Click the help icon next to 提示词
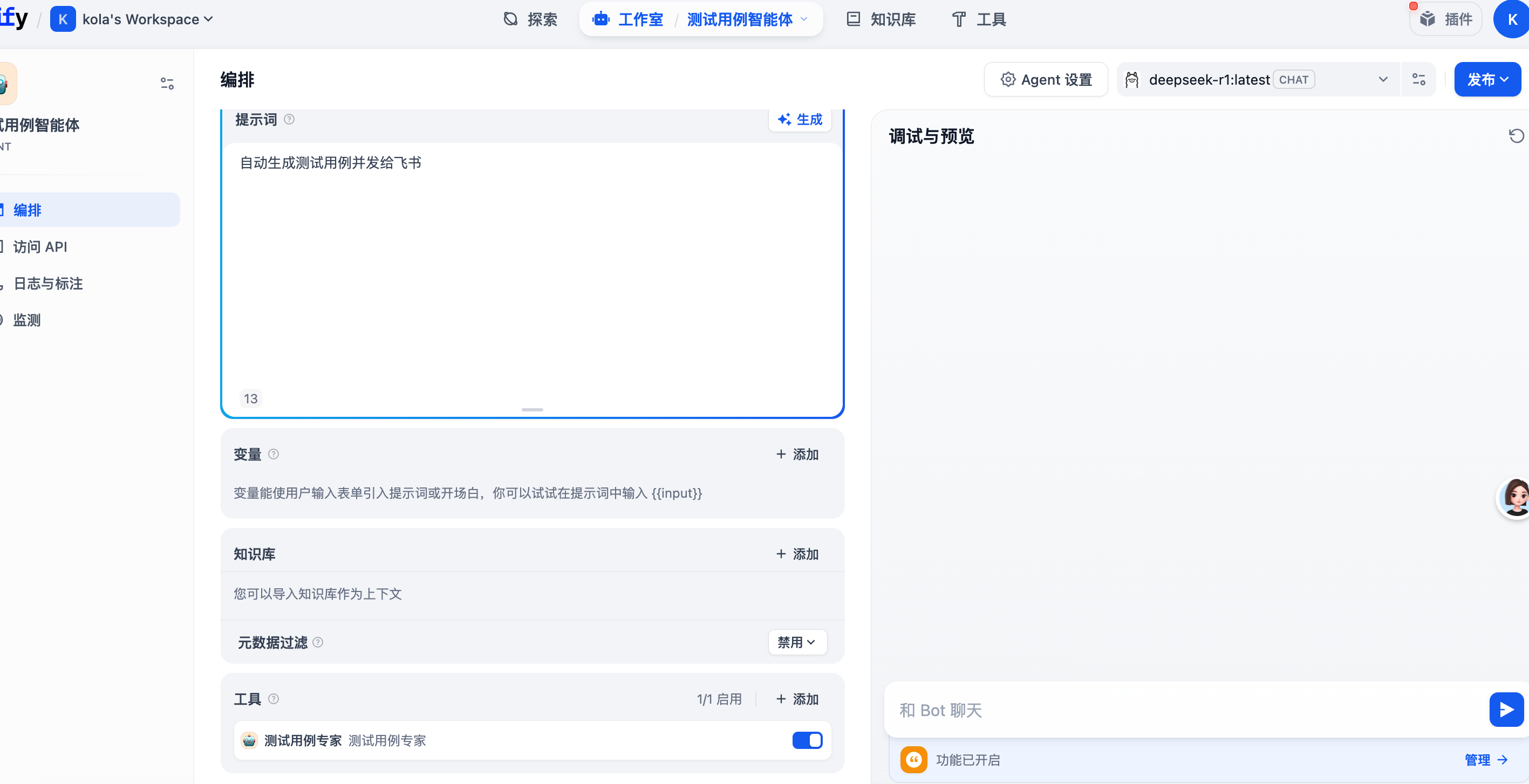The height and width of the screenshot is (784, 1529). pyautogui.click(x=289, y=120)
